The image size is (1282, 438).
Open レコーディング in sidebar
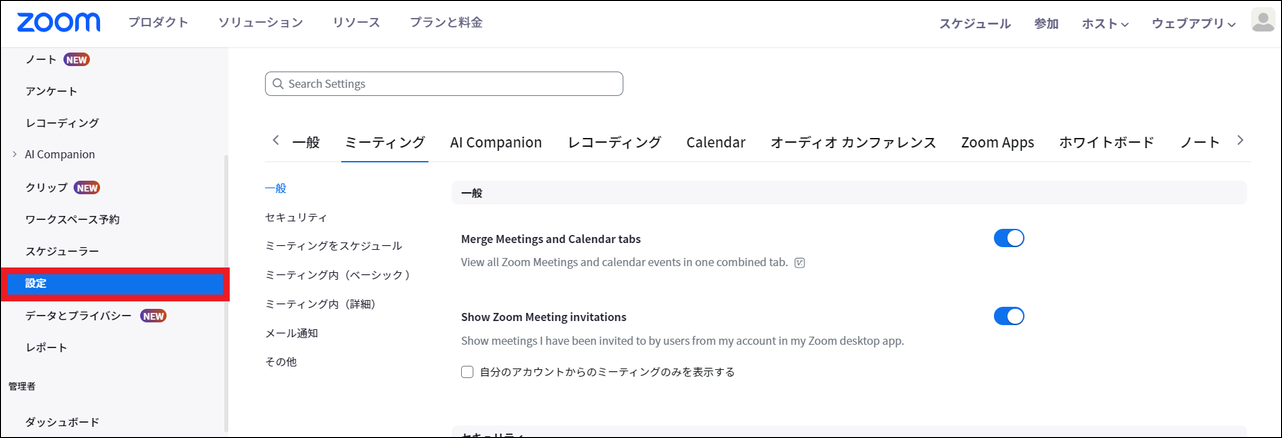tap(62, 123)
